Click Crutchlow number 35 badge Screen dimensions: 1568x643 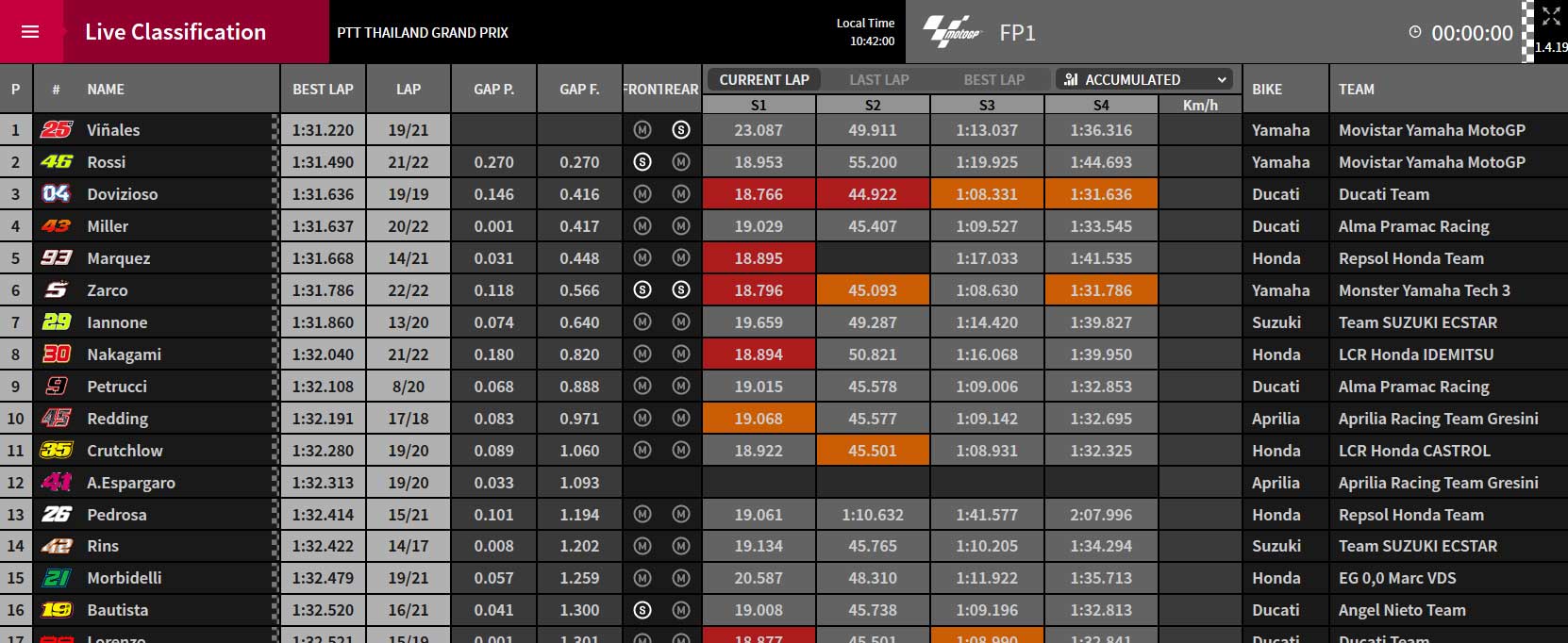57,451
